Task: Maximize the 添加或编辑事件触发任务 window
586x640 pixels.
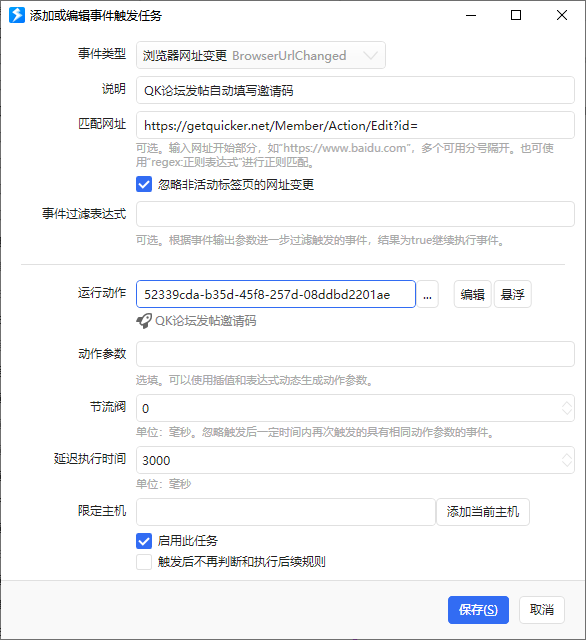Action: (x=516, y=16)
